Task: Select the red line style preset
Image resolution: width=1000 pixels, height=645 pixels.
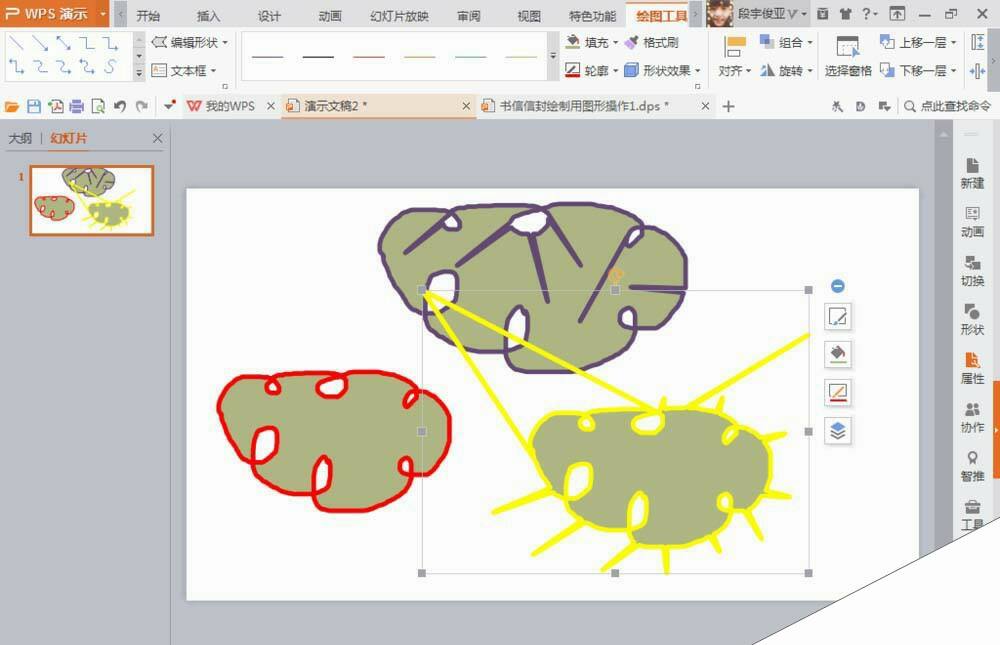Action: click(368, 57)
